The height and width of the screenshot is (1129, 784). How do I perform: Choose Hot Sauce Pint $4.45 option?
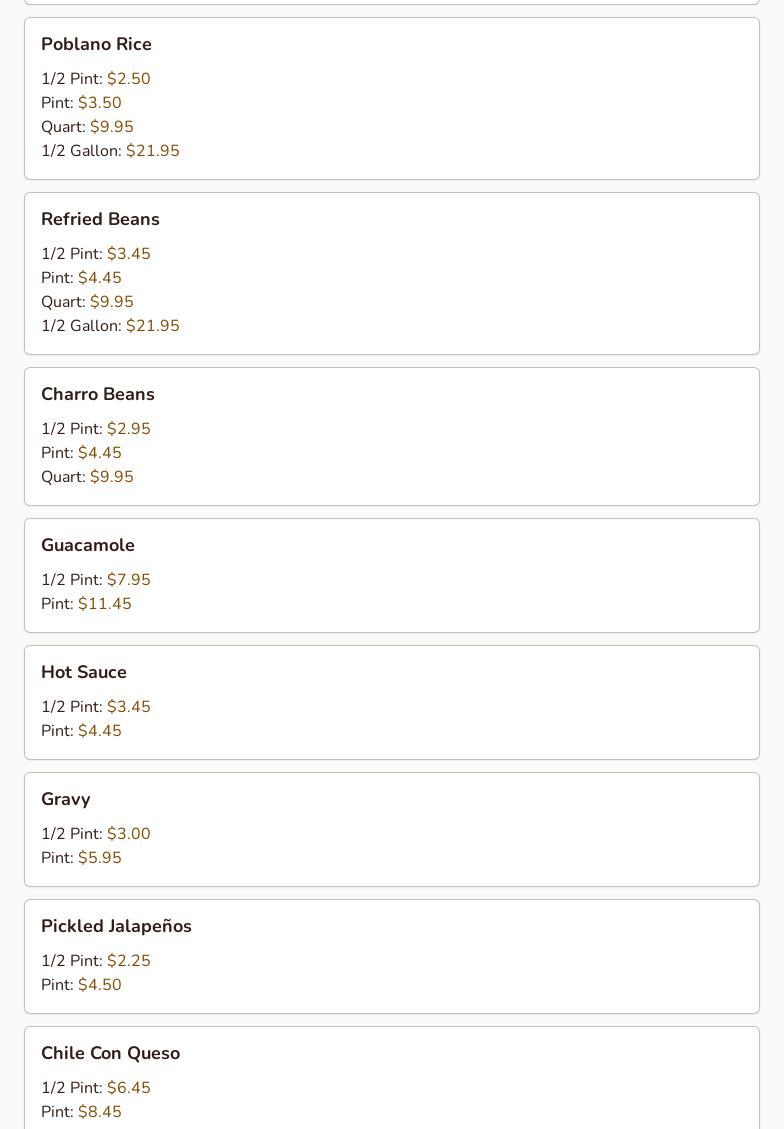tap(81, 731)
